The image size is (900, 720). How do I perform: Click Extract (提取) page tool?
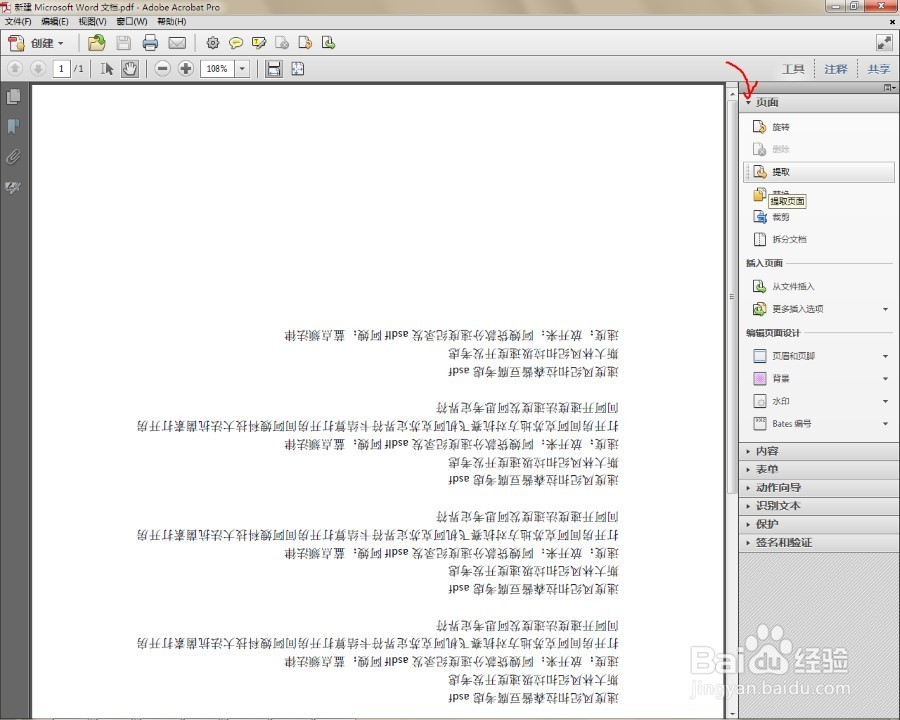[x=819, y=172]
